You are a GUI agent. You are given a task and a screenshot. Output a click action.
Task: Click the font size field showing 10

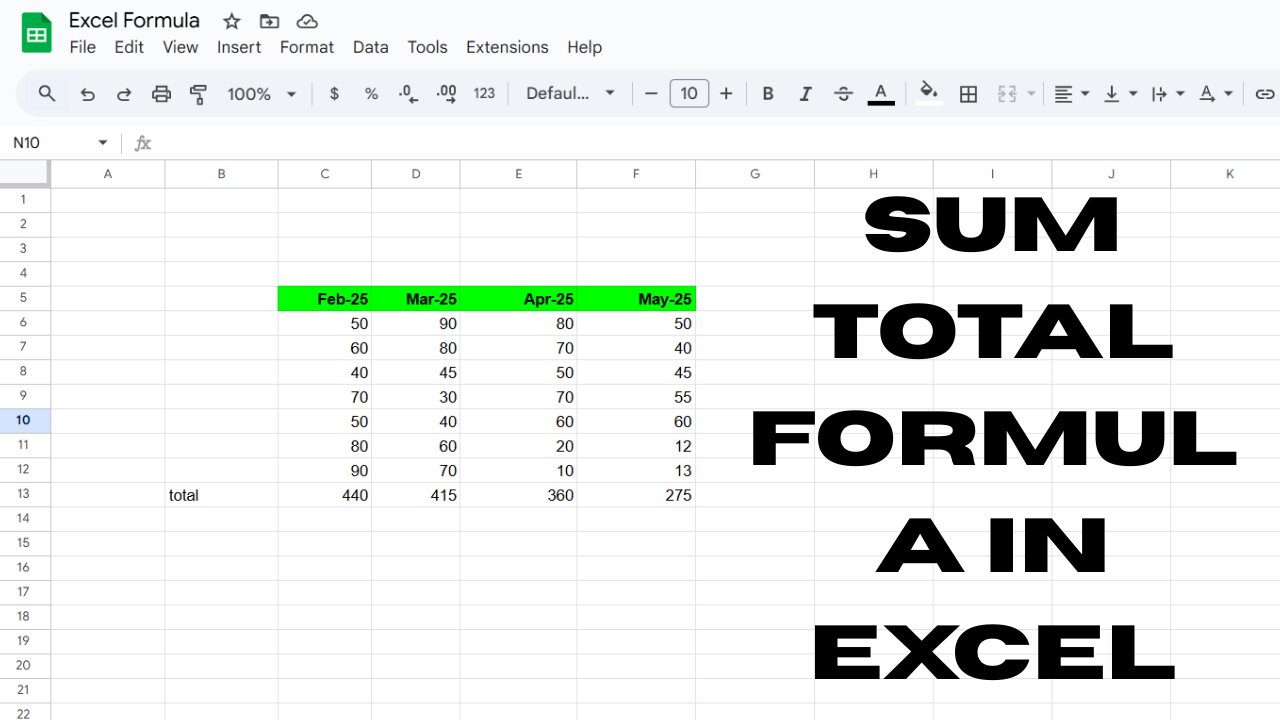coord(689,93)
